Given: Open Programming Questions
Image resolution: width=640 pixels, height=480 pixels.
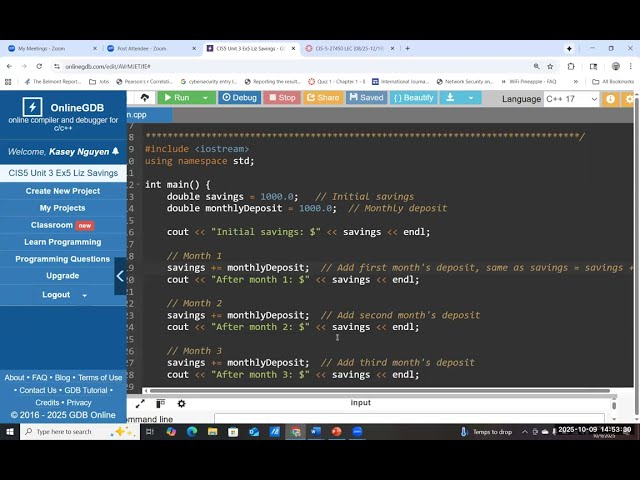Looking at the screenshot, I should point(63,259).
